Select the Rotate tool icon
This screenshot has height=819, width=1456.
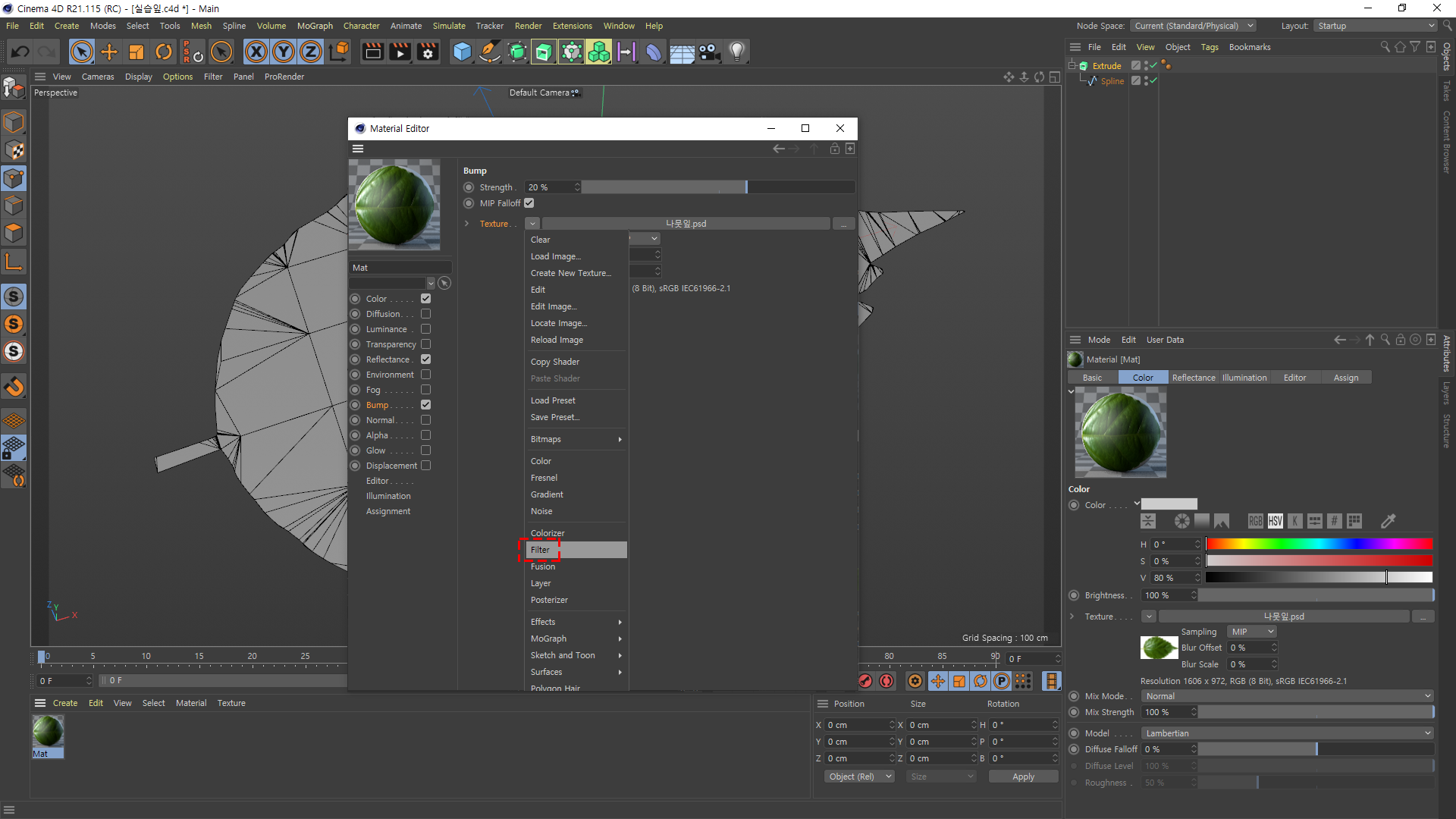click(164, 52)
